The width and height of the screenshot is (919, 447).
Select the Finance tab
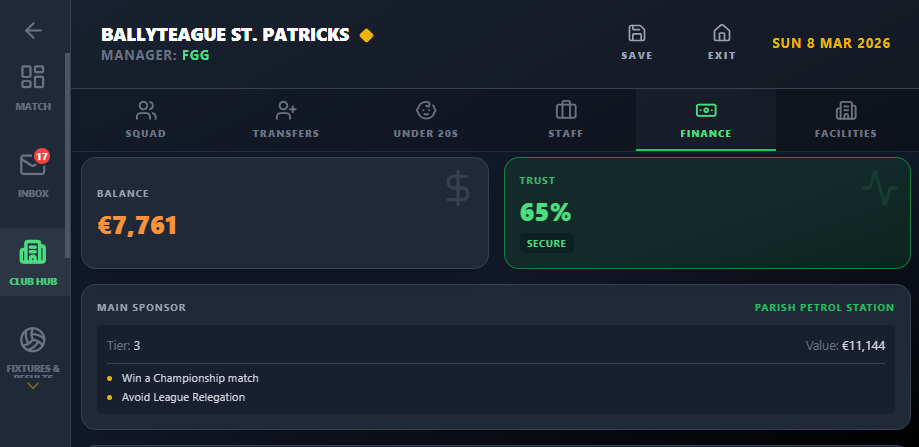coord(706,119)
